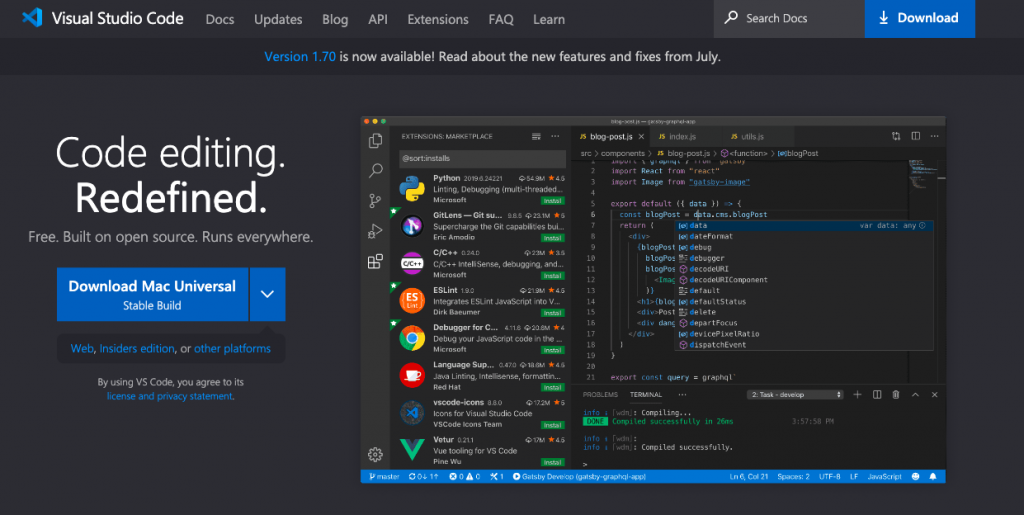The image size is (1024, 515).
Task: Click the notification bell in status bar
Action: [x=933, y=476]
